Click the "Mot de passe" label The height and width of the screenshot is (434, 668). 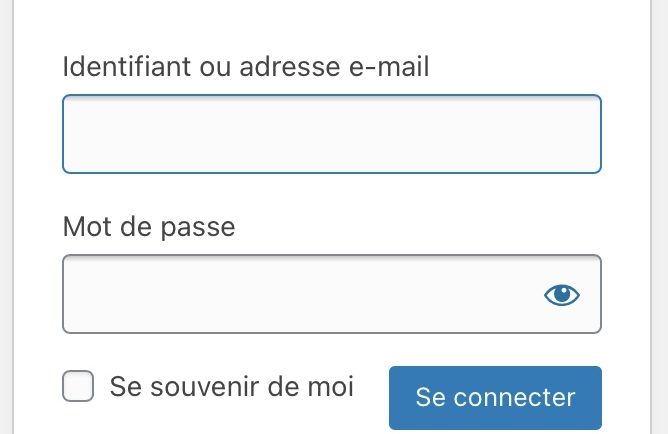coord(149,226)
